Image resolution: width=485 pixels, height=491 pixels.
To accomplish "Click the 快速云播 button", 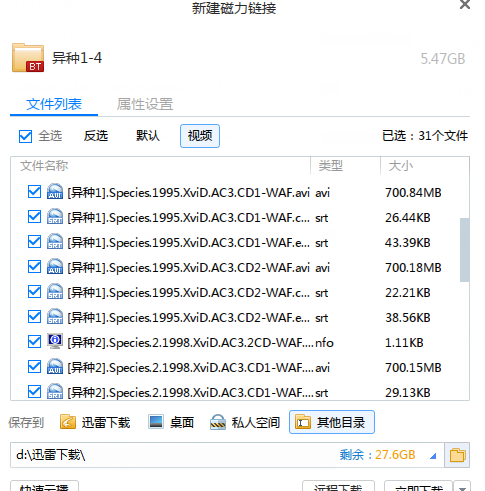I will click(44, 486).
